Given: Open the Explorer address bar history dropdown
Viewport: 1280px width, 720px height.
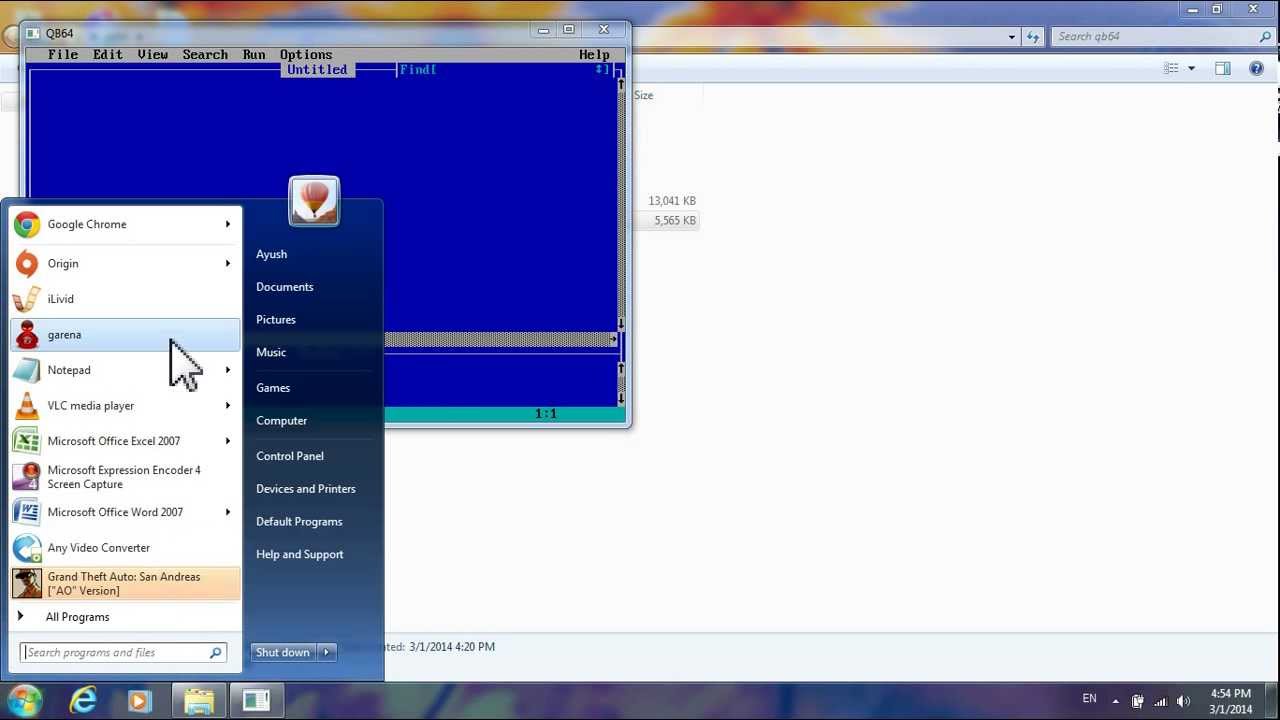Looking at the screenshot, I should pos(1012,37).
